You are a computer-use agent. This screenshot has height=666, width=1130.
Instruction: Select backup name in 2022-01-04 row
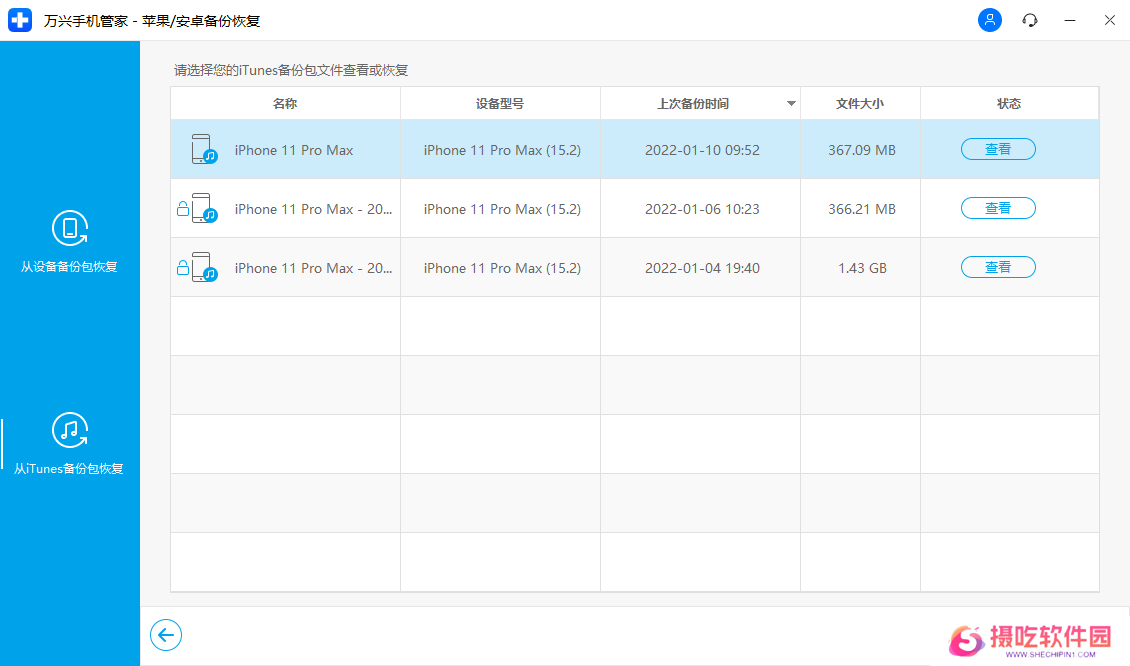[x=313, y=268]
